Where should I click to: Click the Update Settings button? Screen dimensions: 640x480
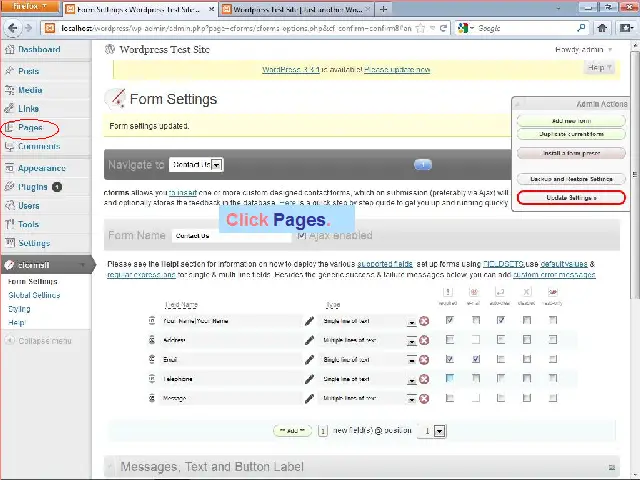pos(571,198)
